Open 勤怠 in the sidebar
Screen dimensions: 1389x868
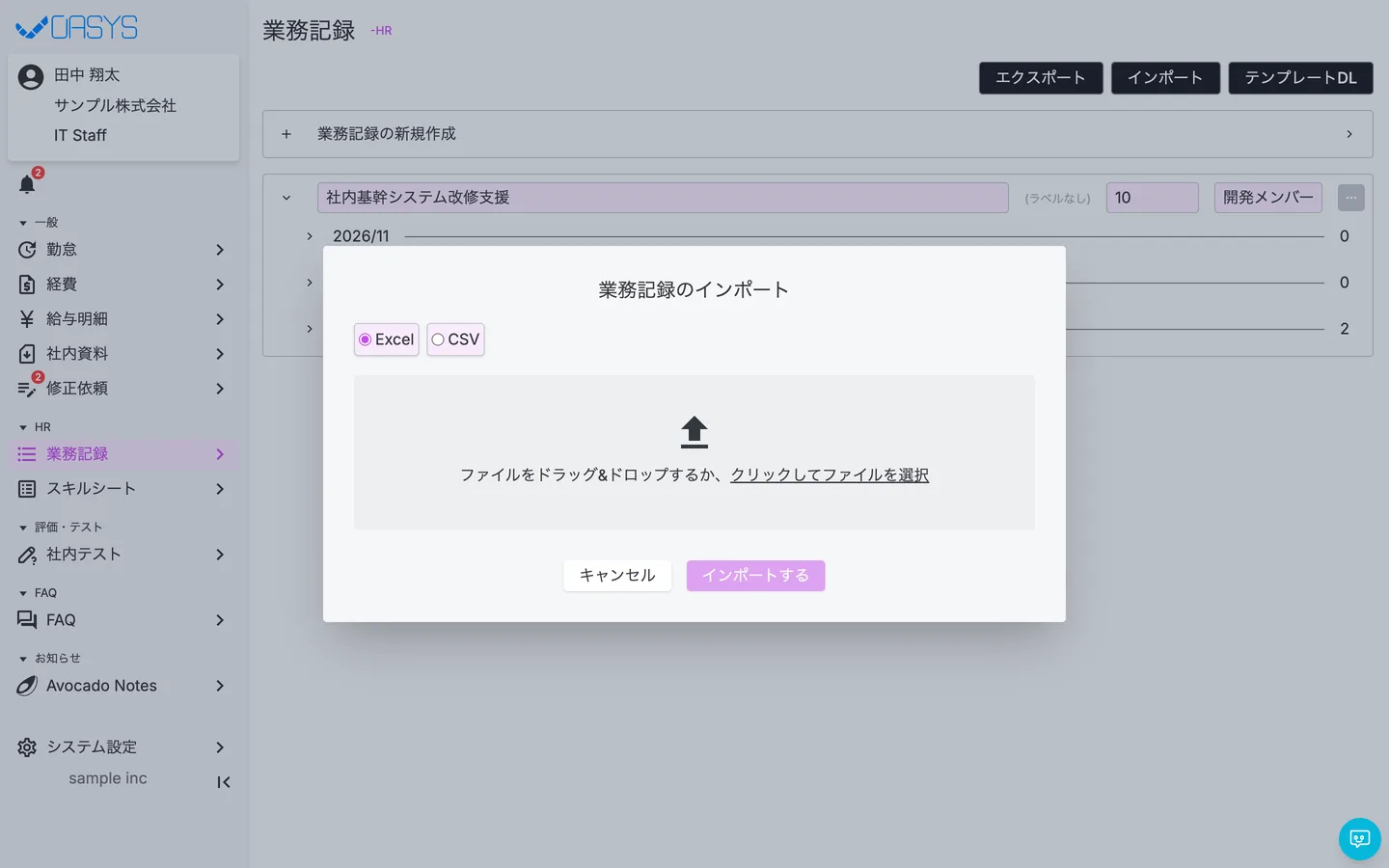pos(123,250)
